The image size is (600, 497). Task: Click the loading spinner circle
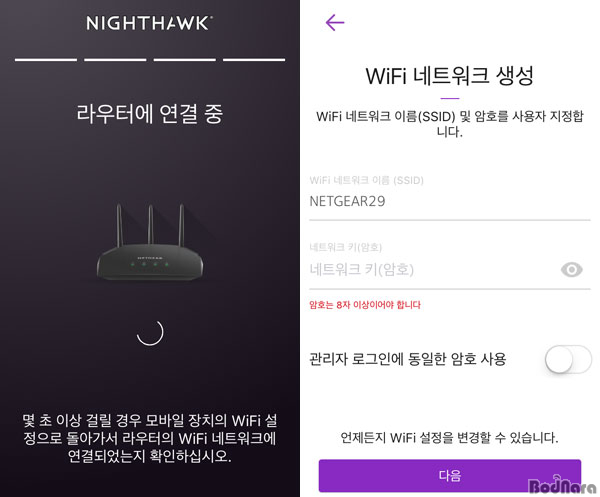[150, 332]
